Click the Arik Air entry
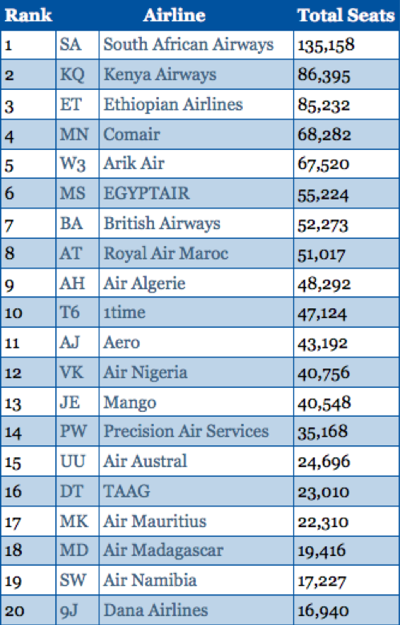The image size is (400, 625). [133, 163]
